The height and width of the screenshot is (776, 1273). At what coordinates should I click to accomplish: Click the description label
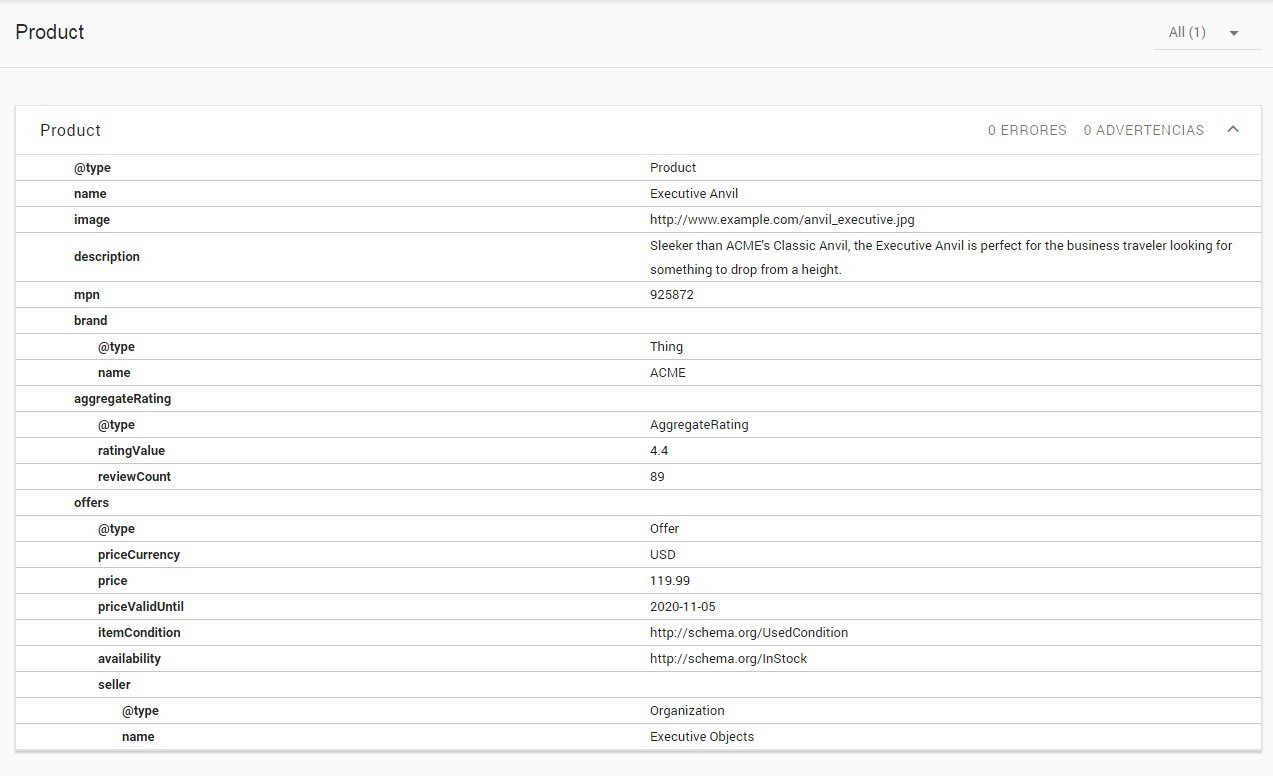107,257
